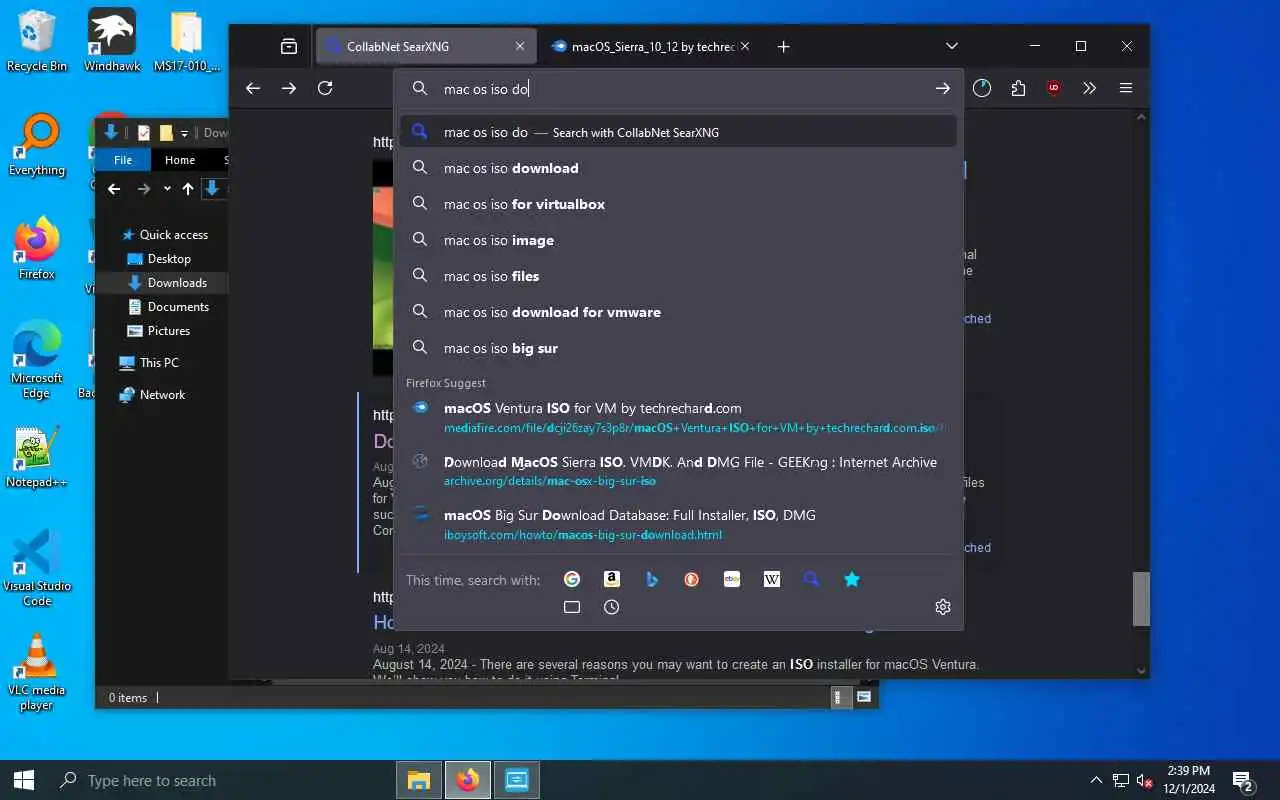Open a new Firefox tab
This screenshot has height=800, width=1280.
point(783,46)
